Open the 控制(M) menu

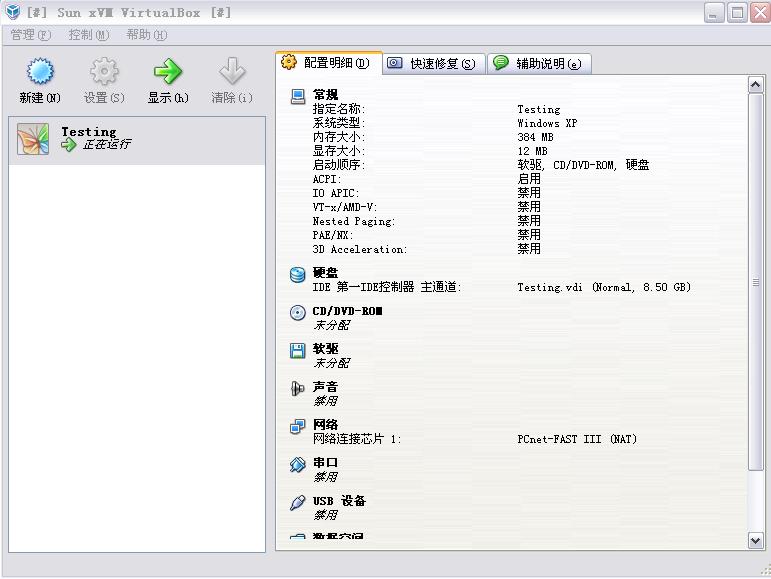(89, 35)
